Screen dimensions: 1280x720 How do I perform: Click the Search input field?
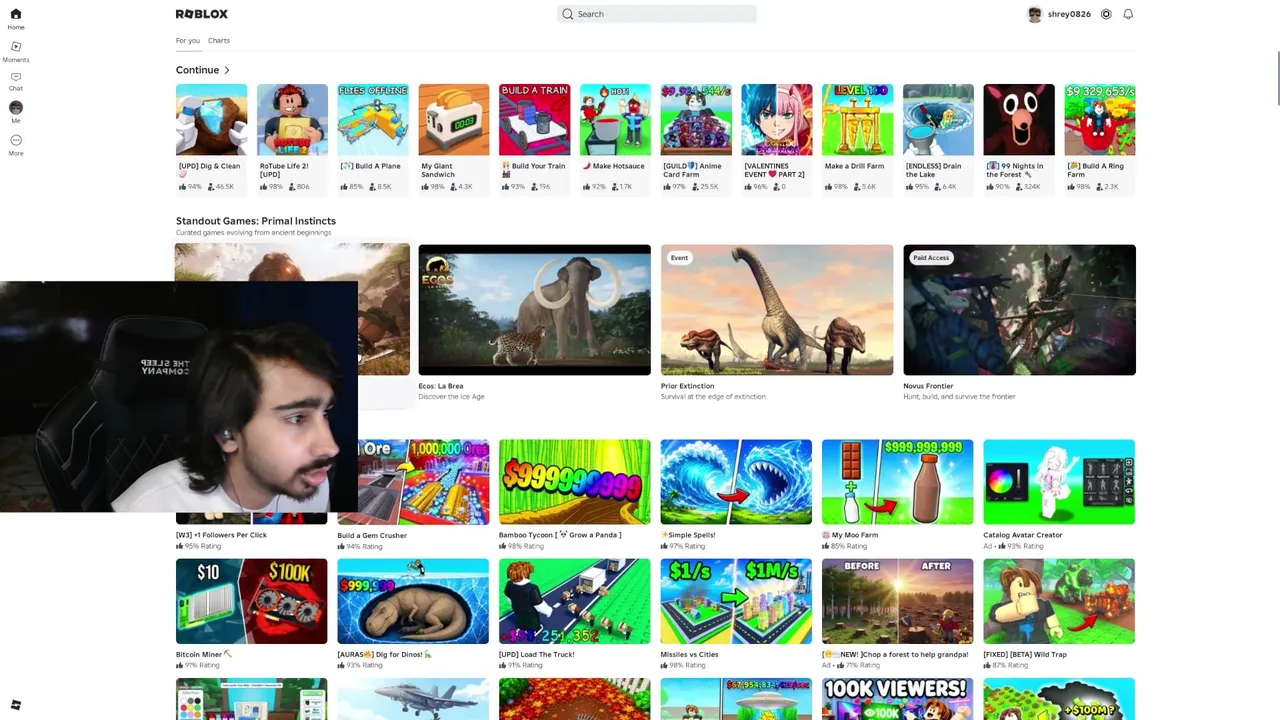[656, 14]
